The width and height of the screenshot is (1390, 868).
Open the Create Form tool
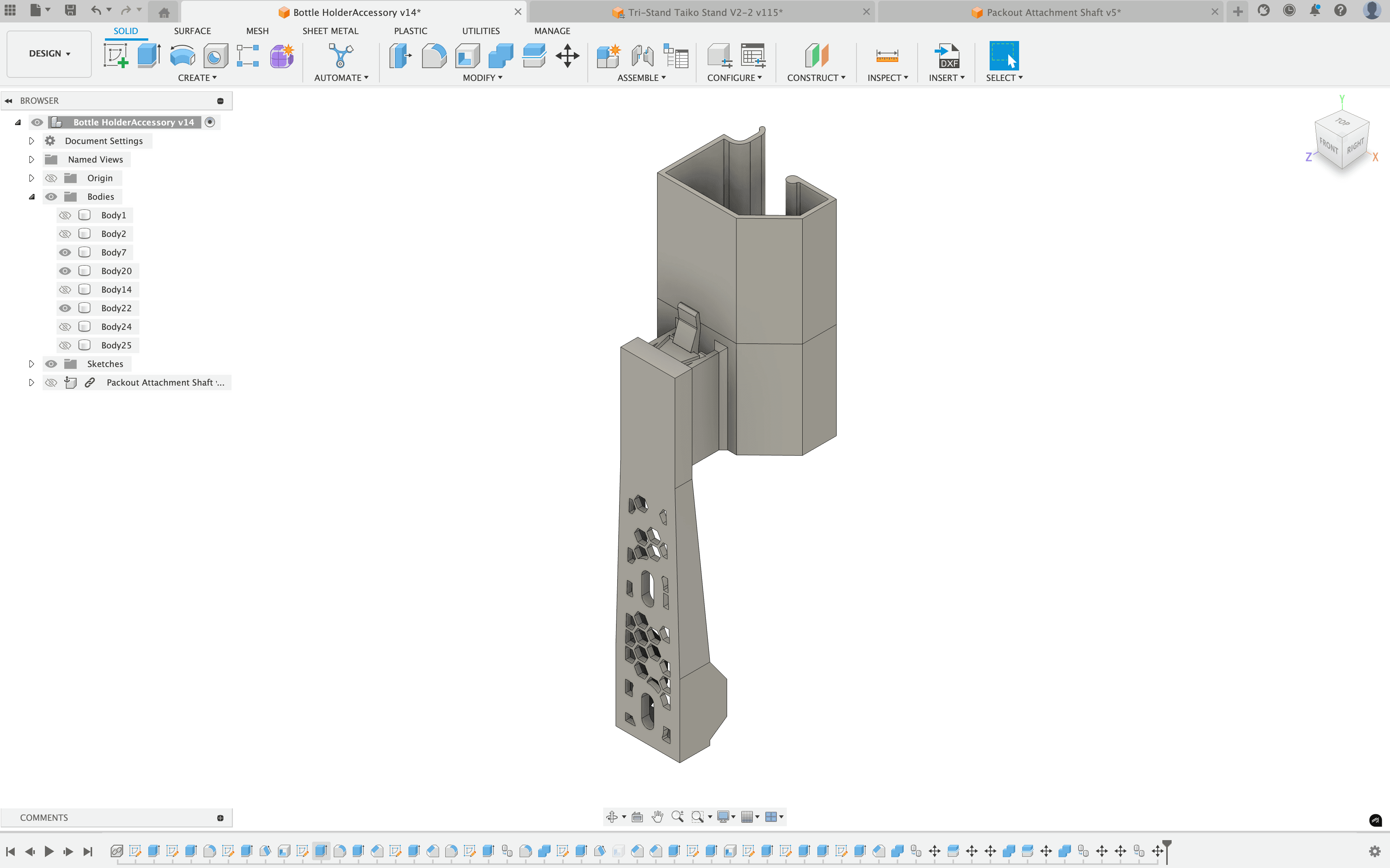pyautogui.click(x=282, y=56)
